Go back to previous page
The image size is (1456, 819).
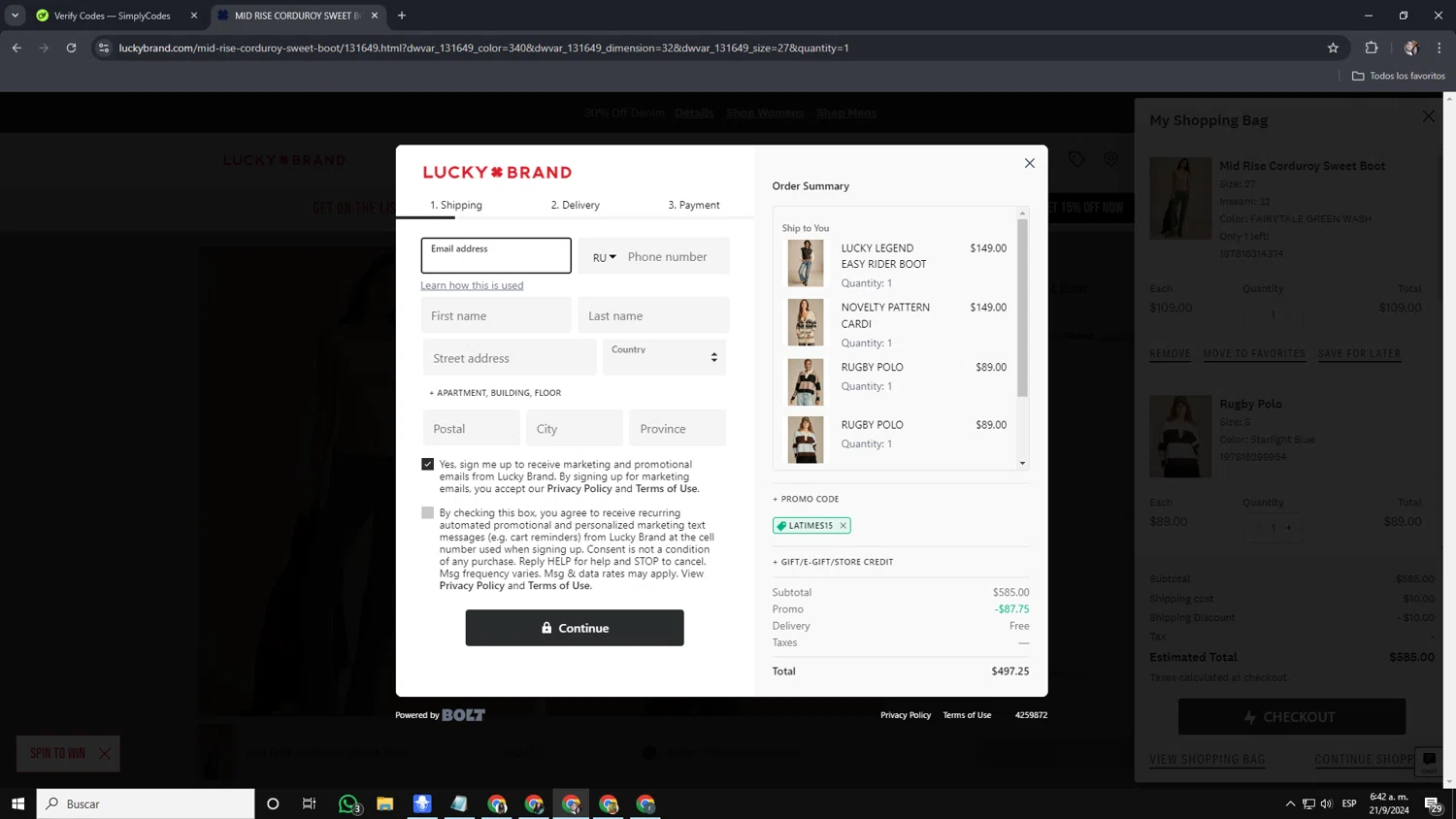click(17, 48)
